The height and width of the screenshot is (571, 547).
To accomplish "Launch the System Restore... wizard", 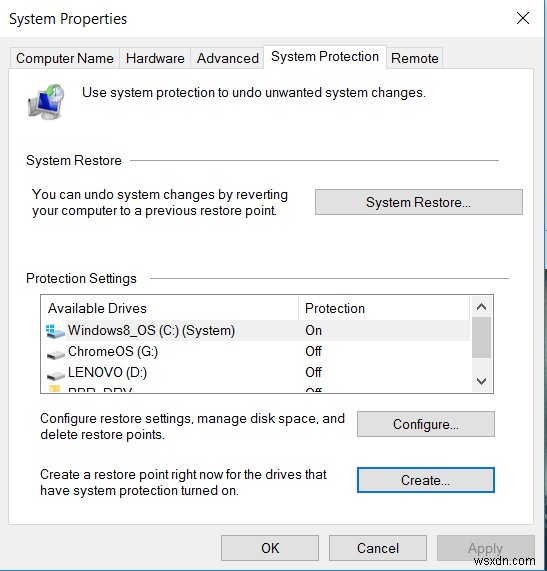I will click(419, 202).
